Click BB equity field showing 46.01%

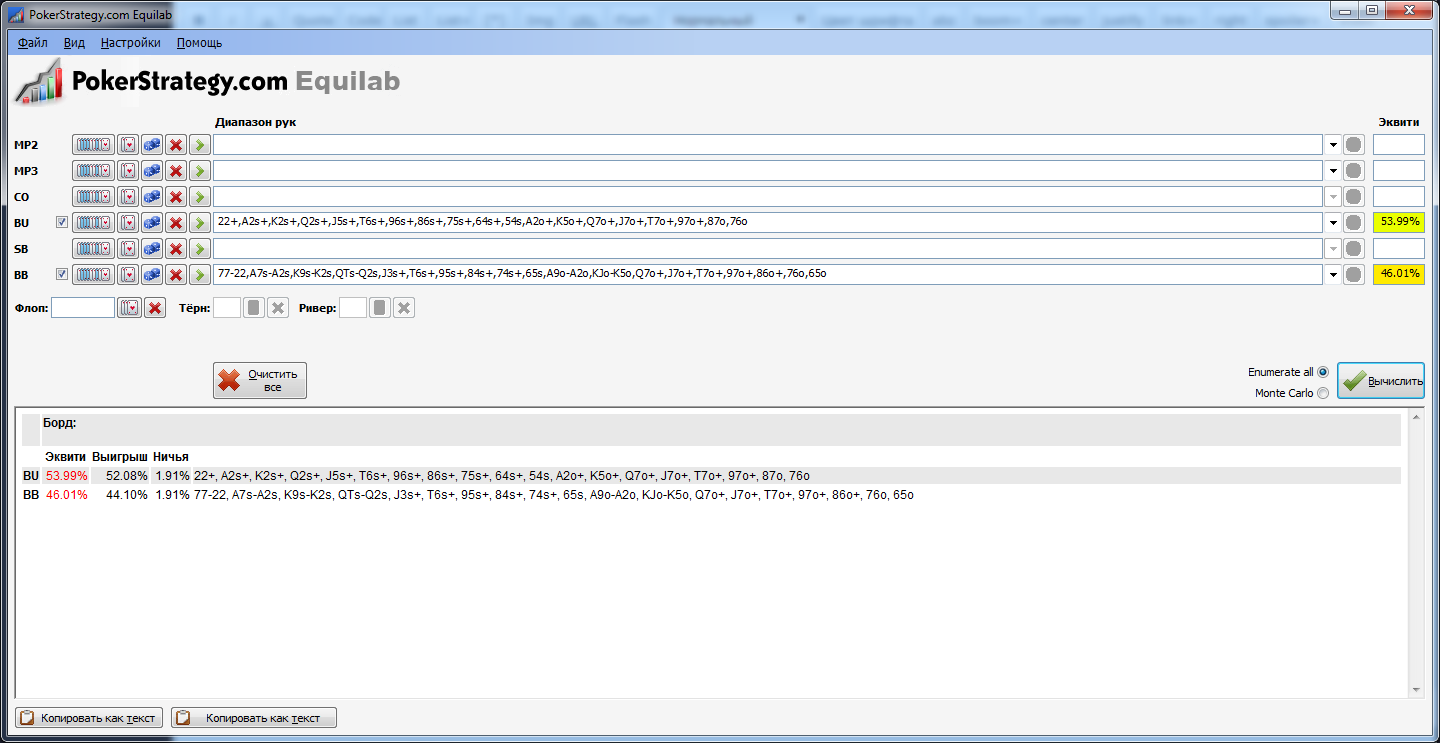tap(1399, 274)
